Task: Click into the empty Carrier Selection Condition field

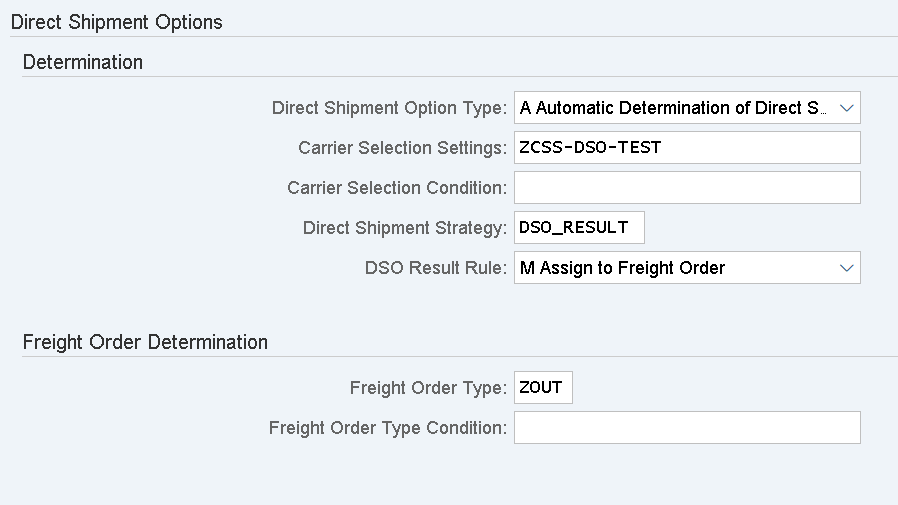Action: tap(686, 188)
